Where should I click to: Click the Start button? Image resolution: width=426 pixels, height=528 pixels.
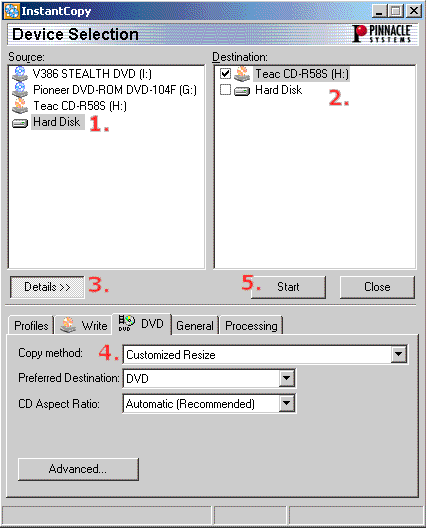288,287
